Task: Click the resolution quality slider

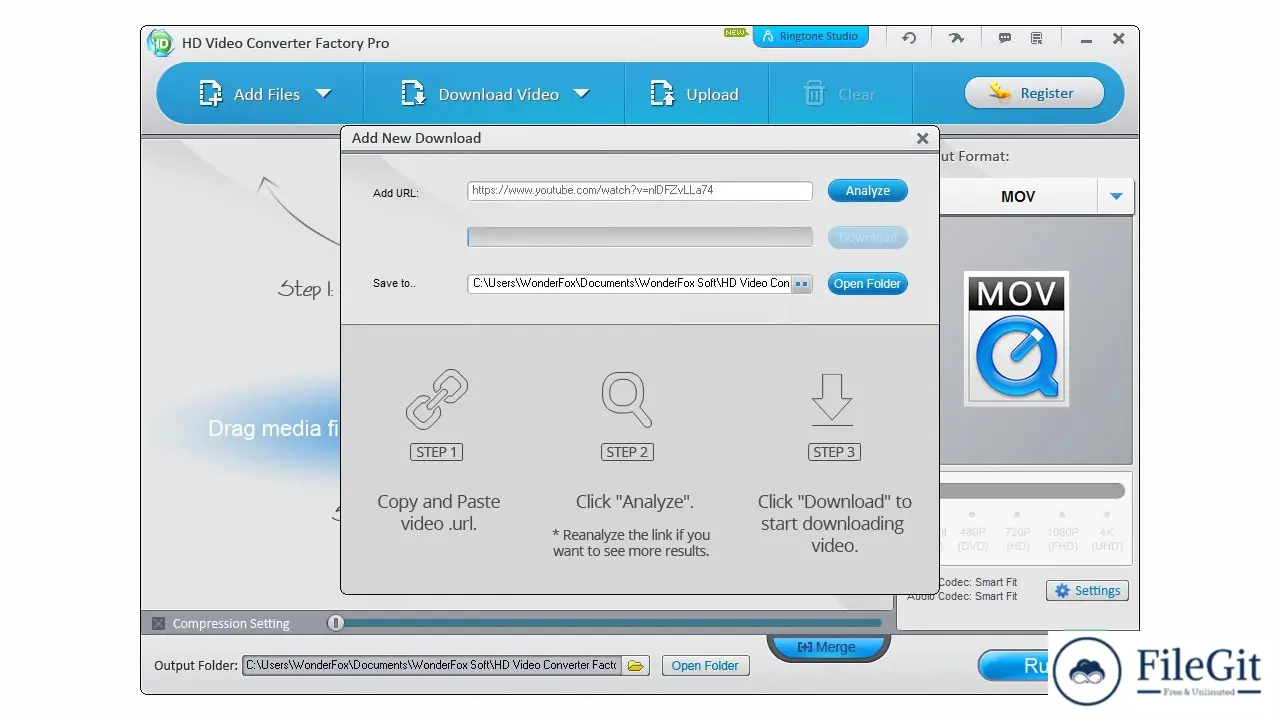Action: coord(1030,491)
